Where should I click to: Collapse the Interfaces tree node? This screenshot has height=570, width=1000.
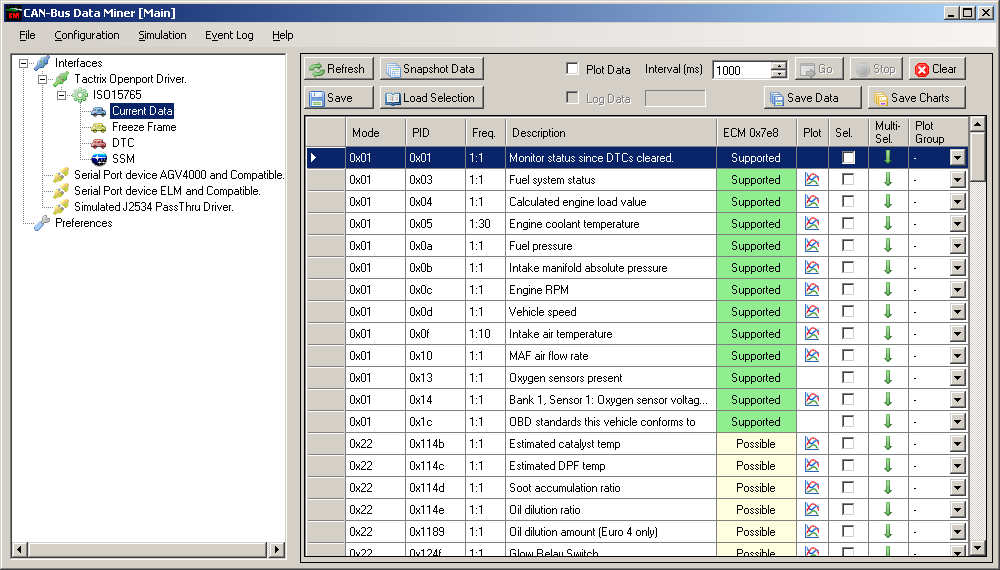click(x=24, y=63)
